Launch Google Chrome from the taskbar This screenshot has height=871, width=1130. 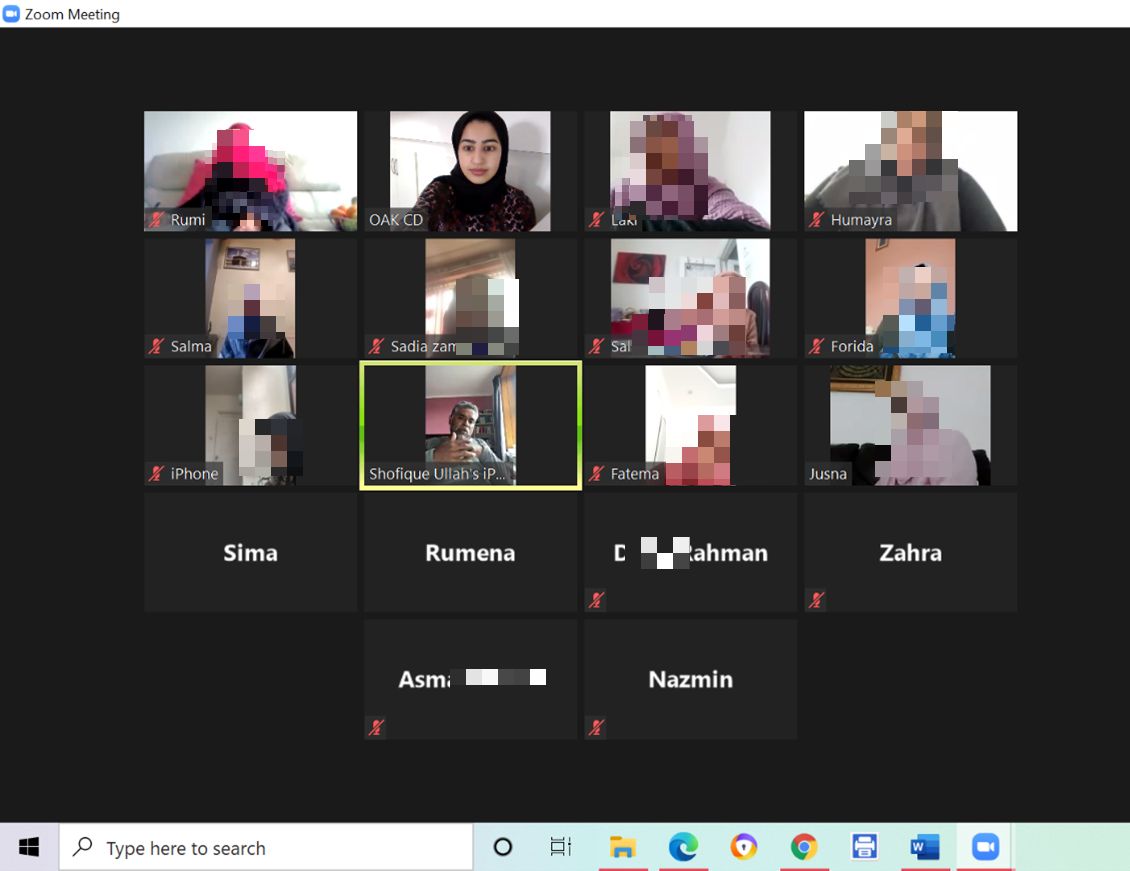(x=804, y=847)
